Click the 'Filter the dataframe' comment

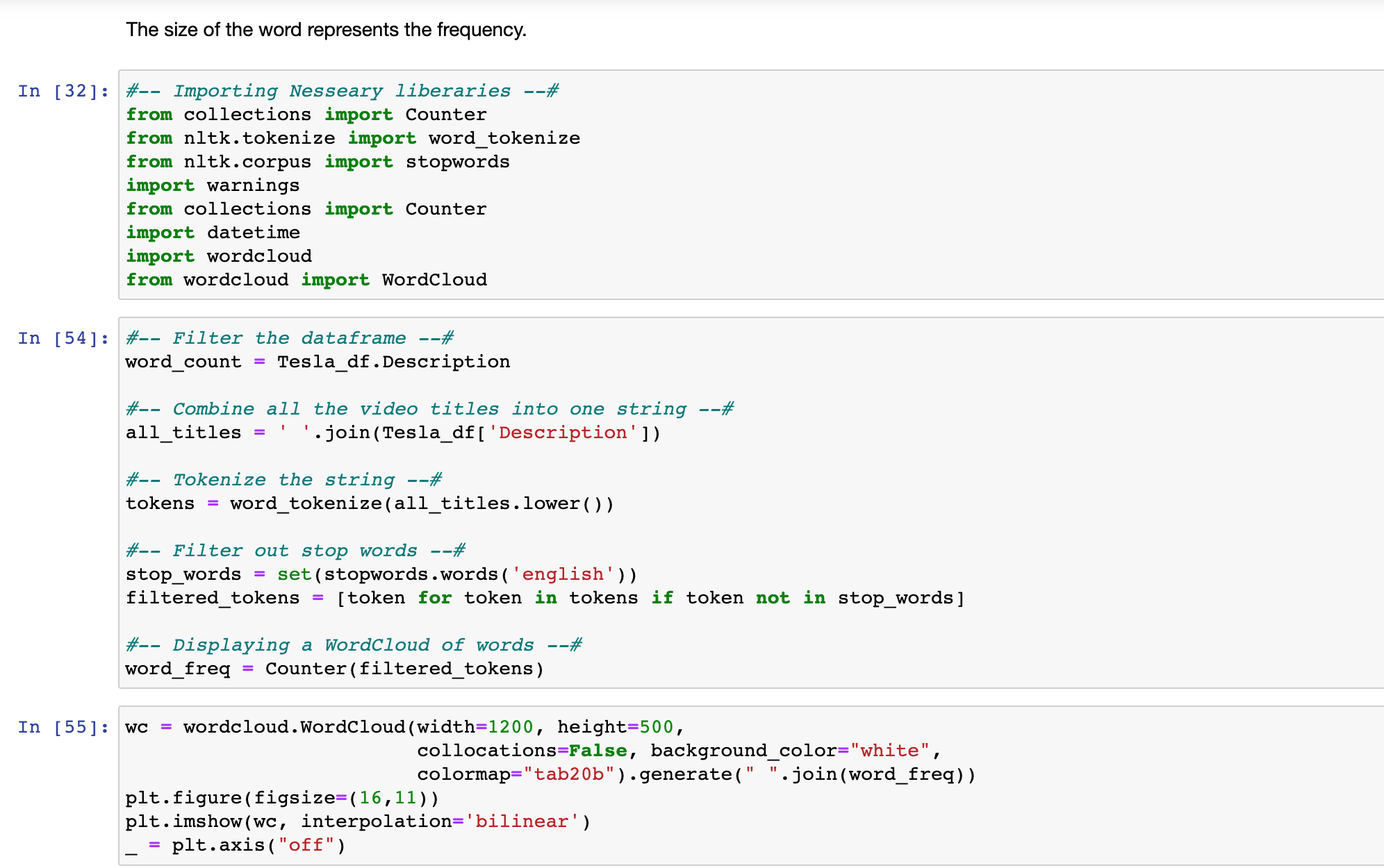[x=290, y=338]
